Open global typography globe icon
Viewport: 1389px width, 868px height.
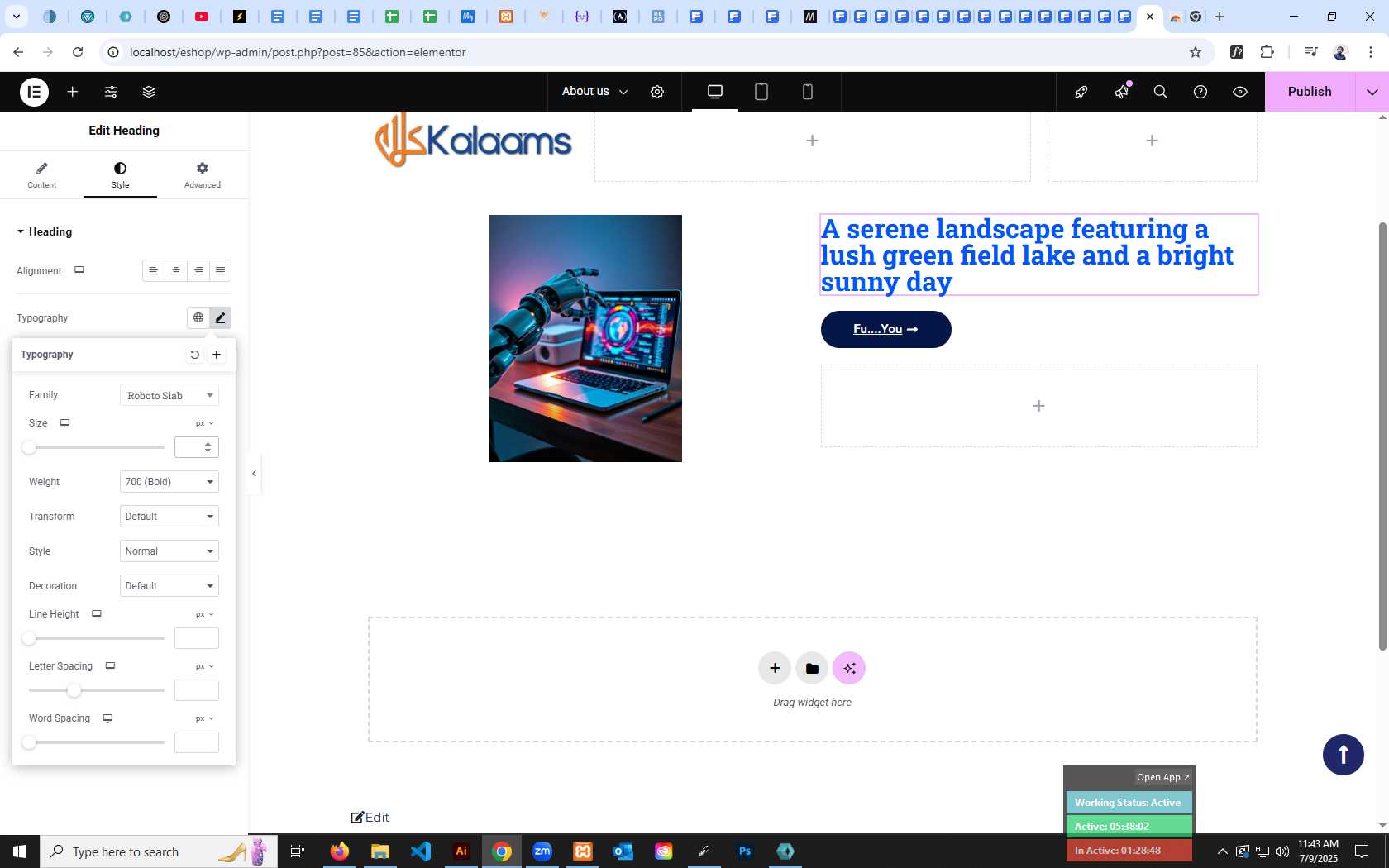click(x=198, y=317)
